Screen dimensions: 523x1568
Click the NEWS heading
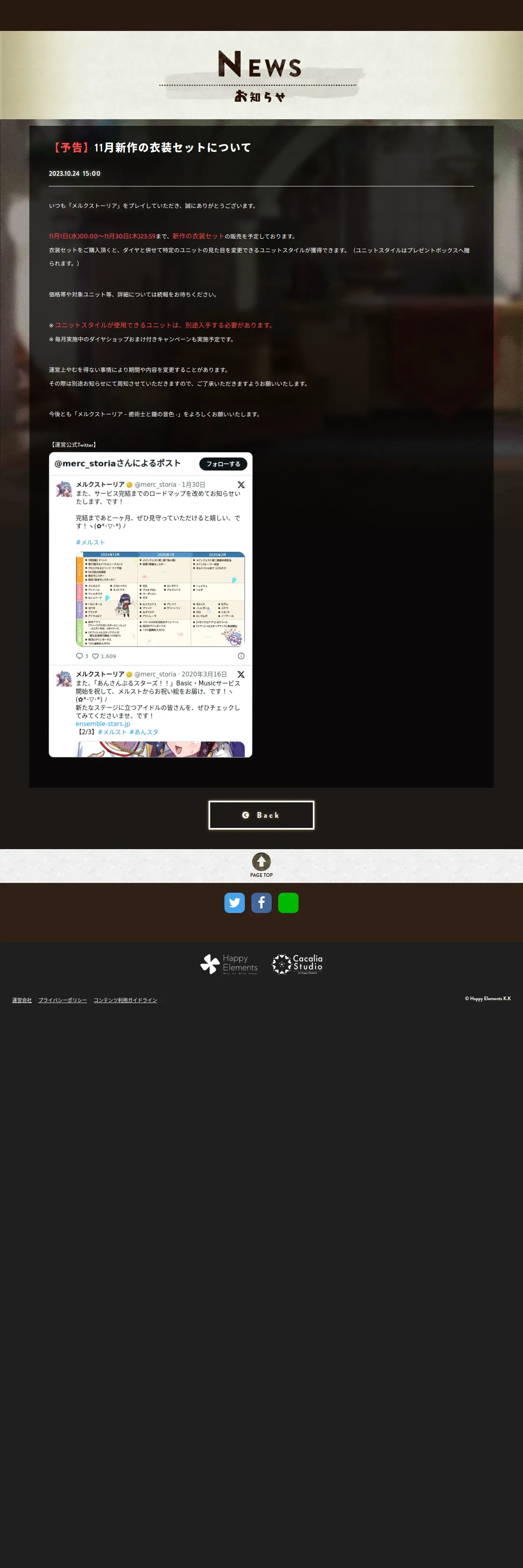(260, 65)
